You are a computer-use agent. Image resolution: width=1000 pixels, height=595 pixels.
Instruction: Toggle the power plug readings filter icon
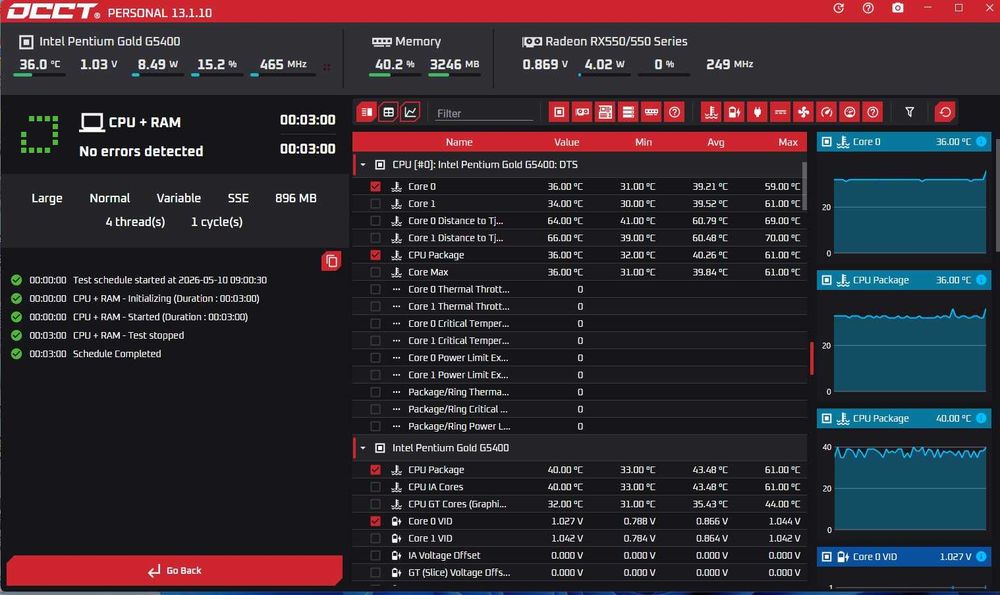tap(757, 112)
